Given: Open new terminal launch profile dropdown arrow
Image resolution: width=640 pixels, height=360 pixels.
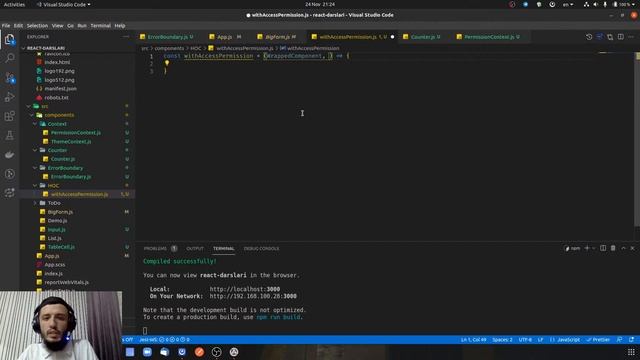Looking at the screenshot, I should coord(594,248).
